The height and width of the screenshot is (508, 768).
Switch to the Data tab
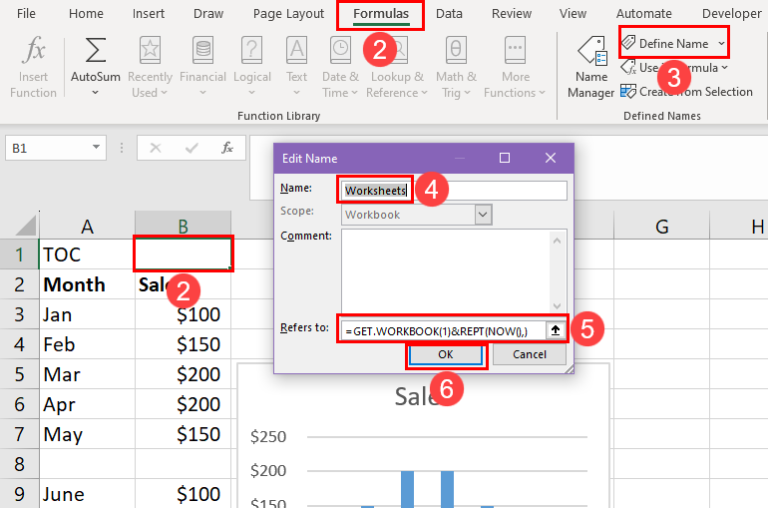pyautogui.click(x=449, y=14)
